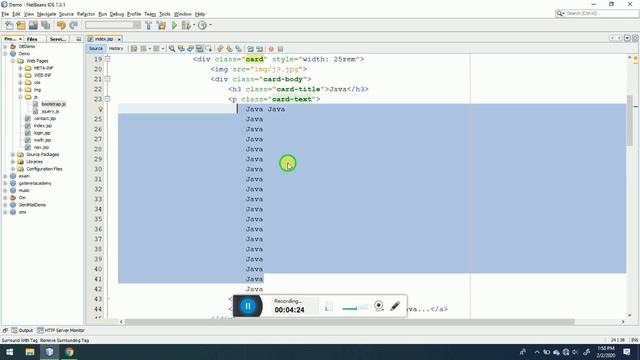Viewport: 640px width, 360px height.
Task: Open the project configuration combo box
Action: click(x=112, y=25)
